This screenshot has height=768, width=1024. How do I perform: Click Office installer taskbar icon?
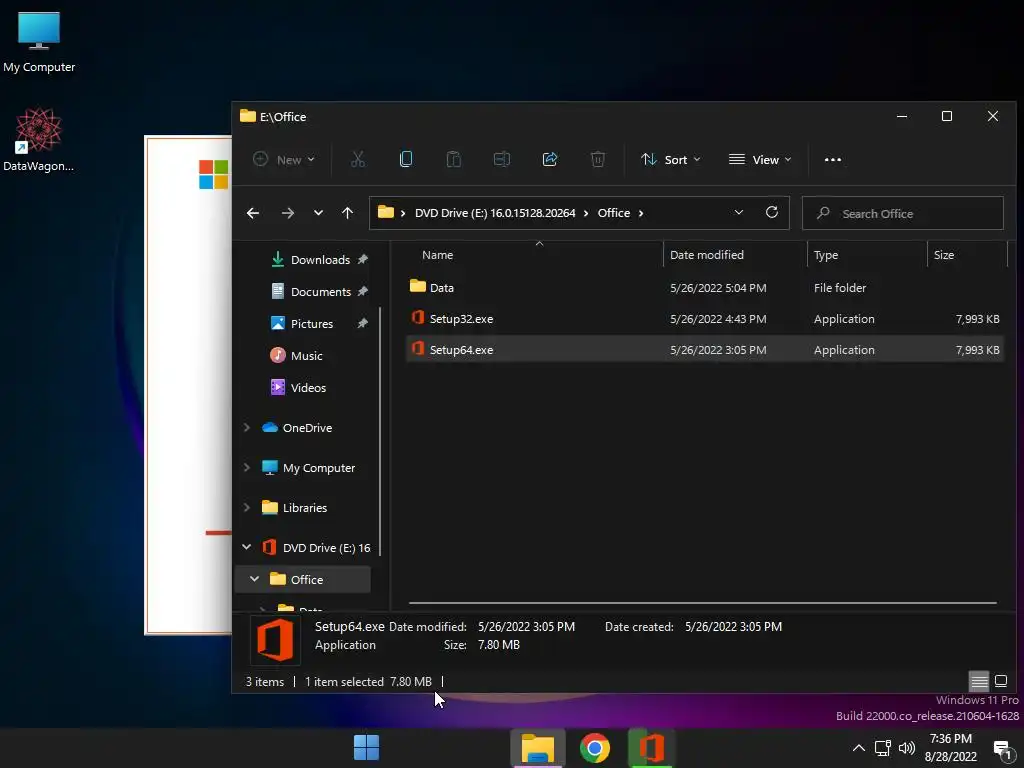(651, 748)
